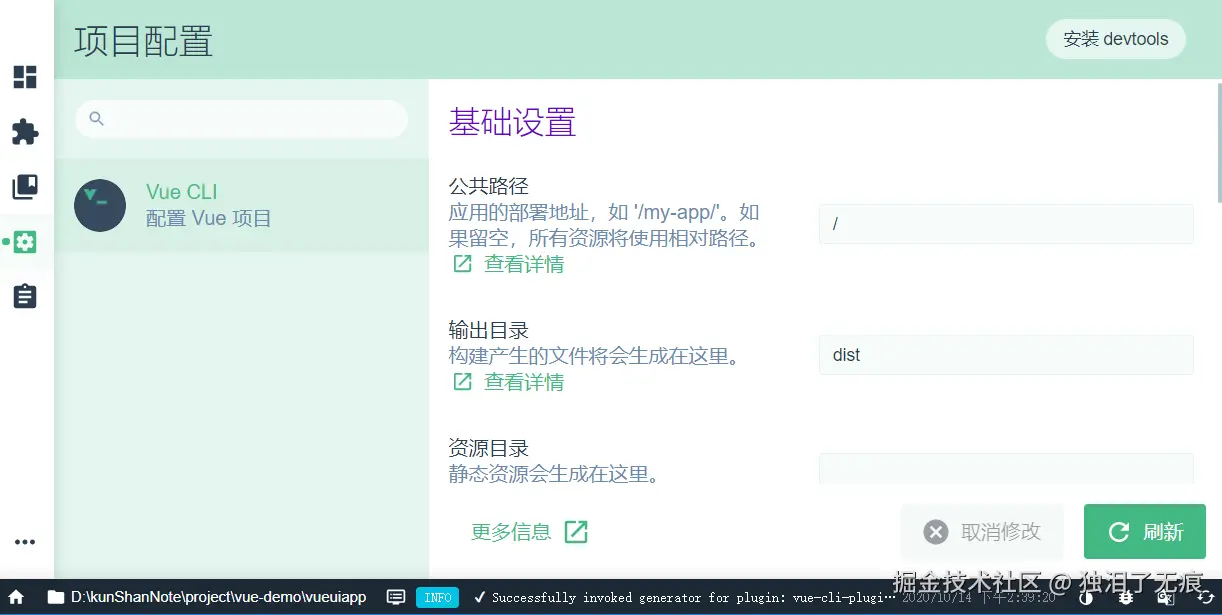Click the refresh icon on 刷新 button
Image resolution: width=1222 pixels, height=615 pixels.
pos(1119,532)
